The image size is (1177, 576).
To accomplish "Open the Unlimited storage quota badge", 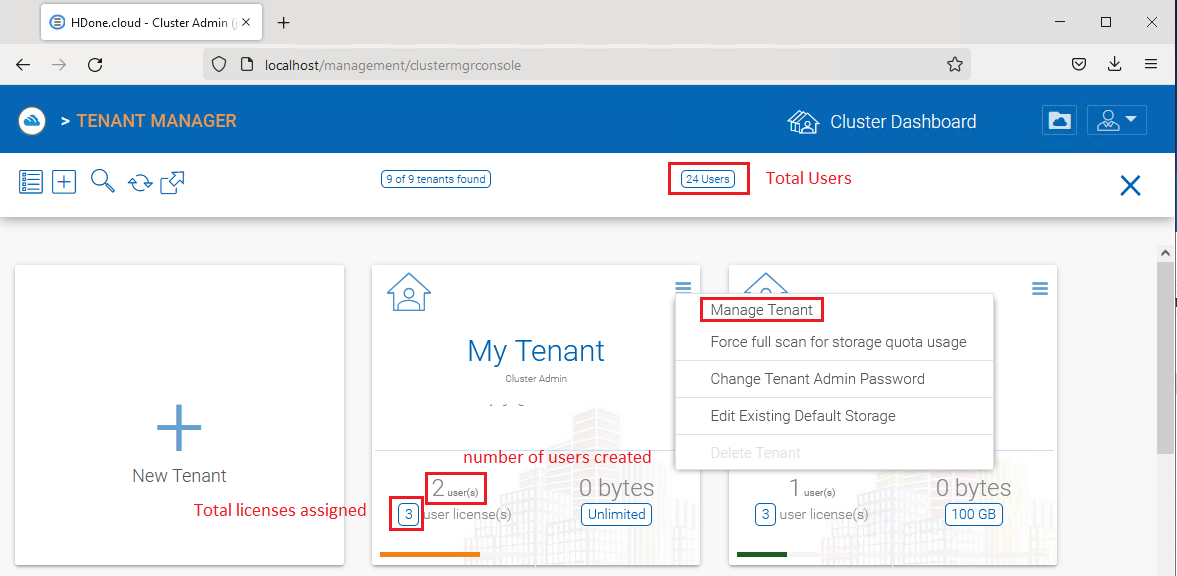I will [616, 514].
